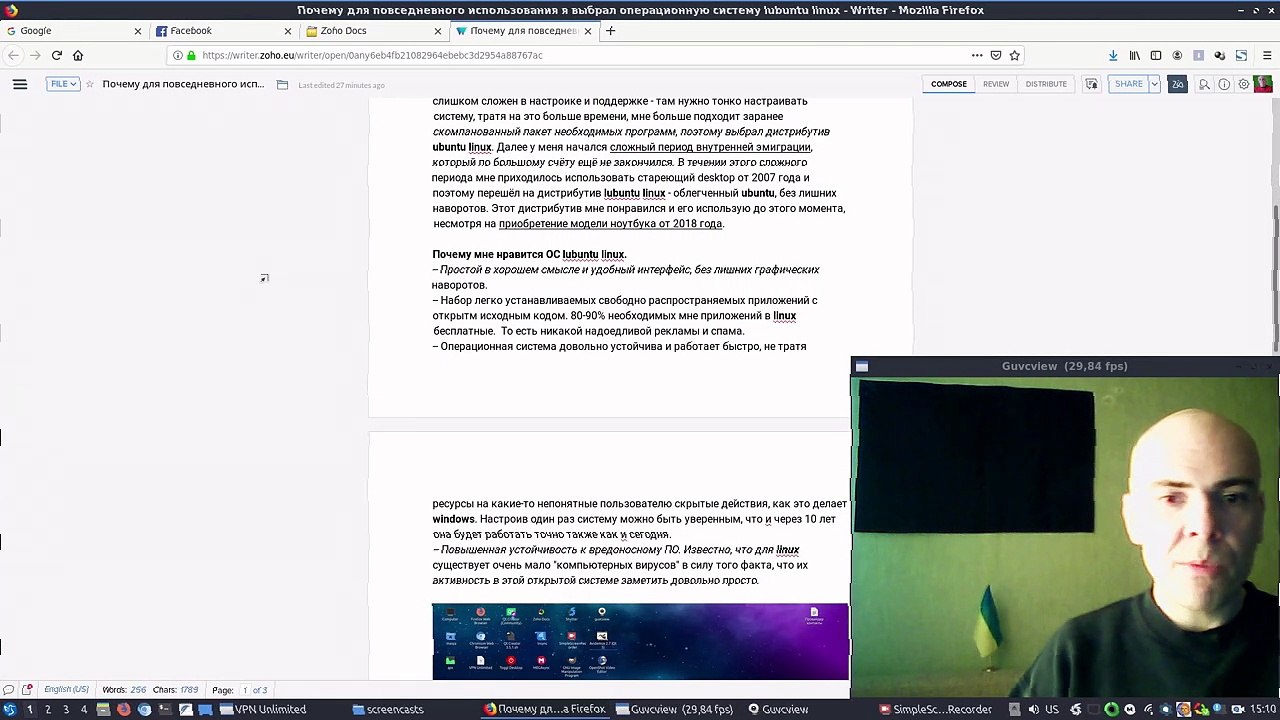Close the Zoho Docs browser tab
1280x720 pixels.
coord(437,31)
